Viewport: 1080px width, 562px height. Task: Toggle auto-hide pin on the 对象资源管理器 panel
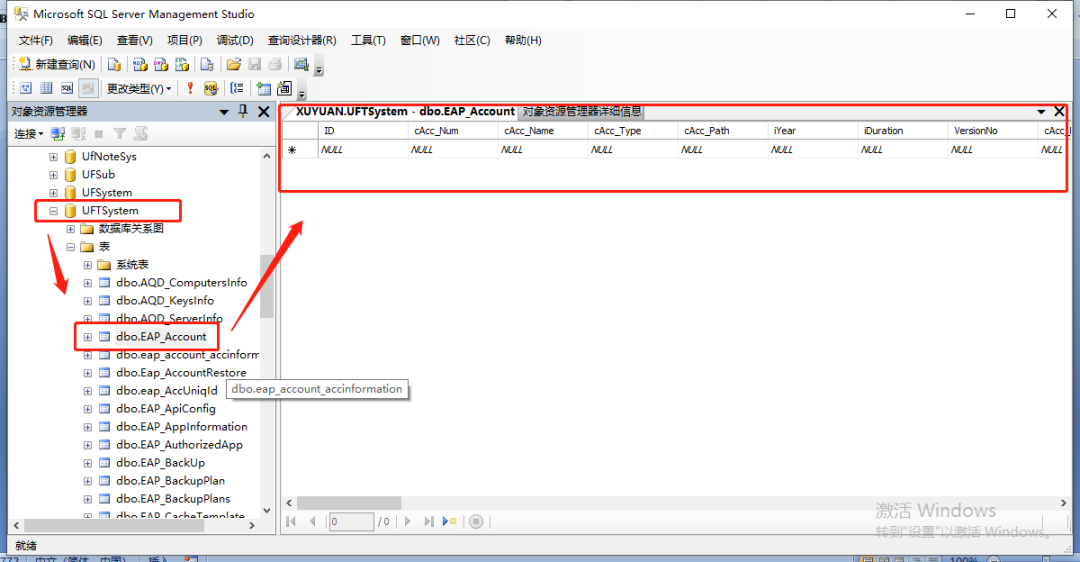[243, 111]
